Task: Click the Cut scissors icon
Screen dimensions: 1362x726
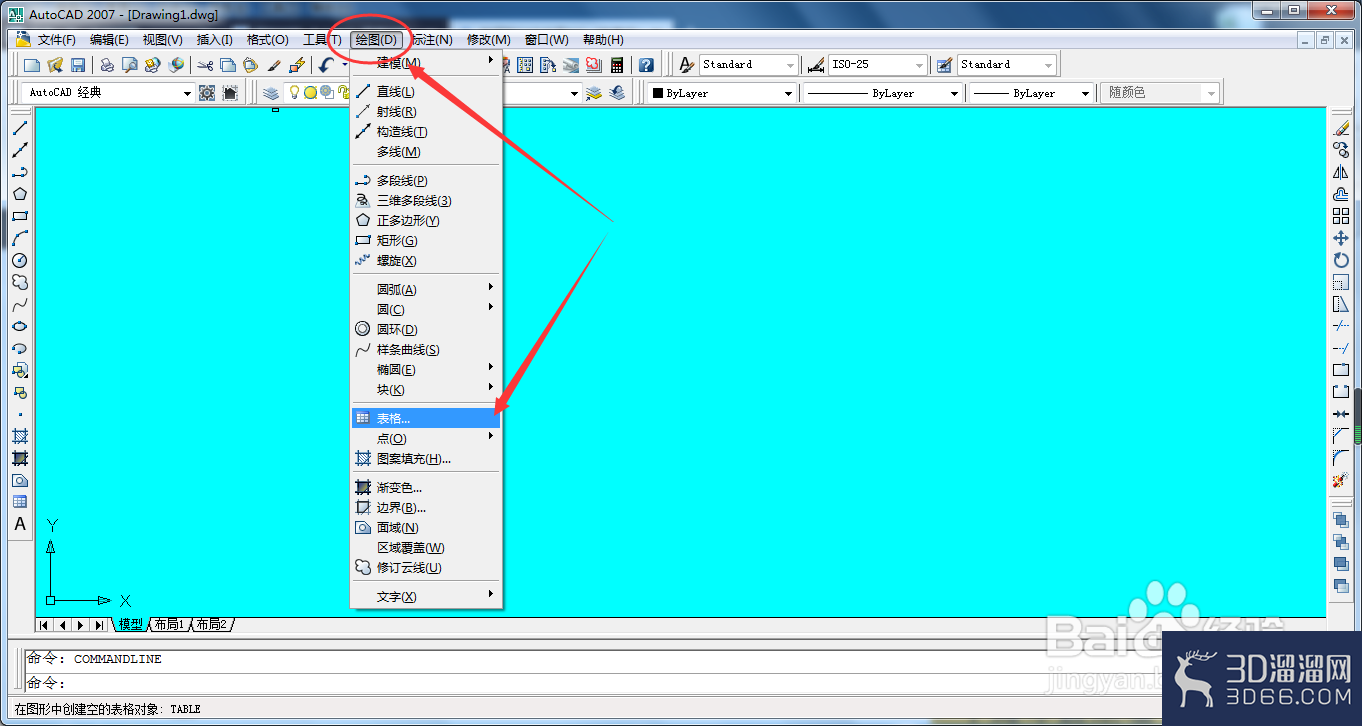Action: pos(205,65)
